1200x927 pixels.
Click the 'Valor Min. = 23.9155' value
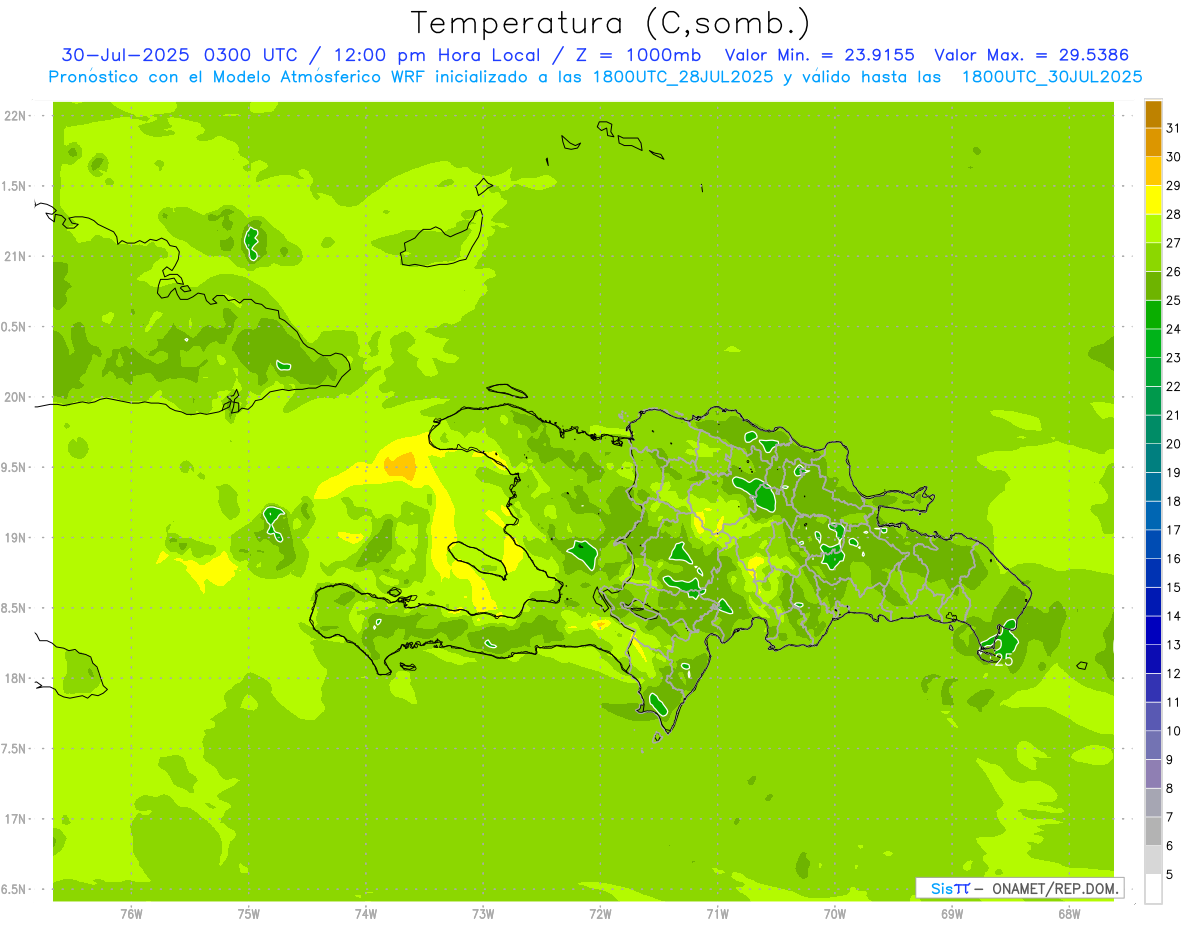[819, 55]
